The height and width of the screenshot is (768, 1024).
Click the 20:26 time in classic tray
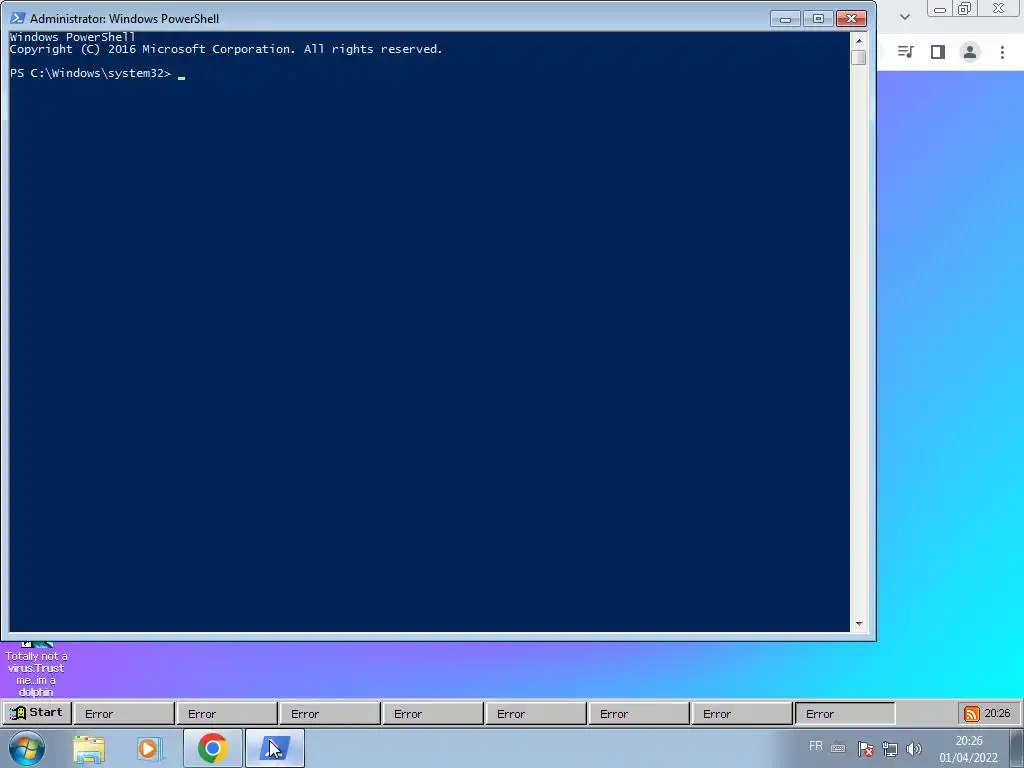tap(997, 713)
